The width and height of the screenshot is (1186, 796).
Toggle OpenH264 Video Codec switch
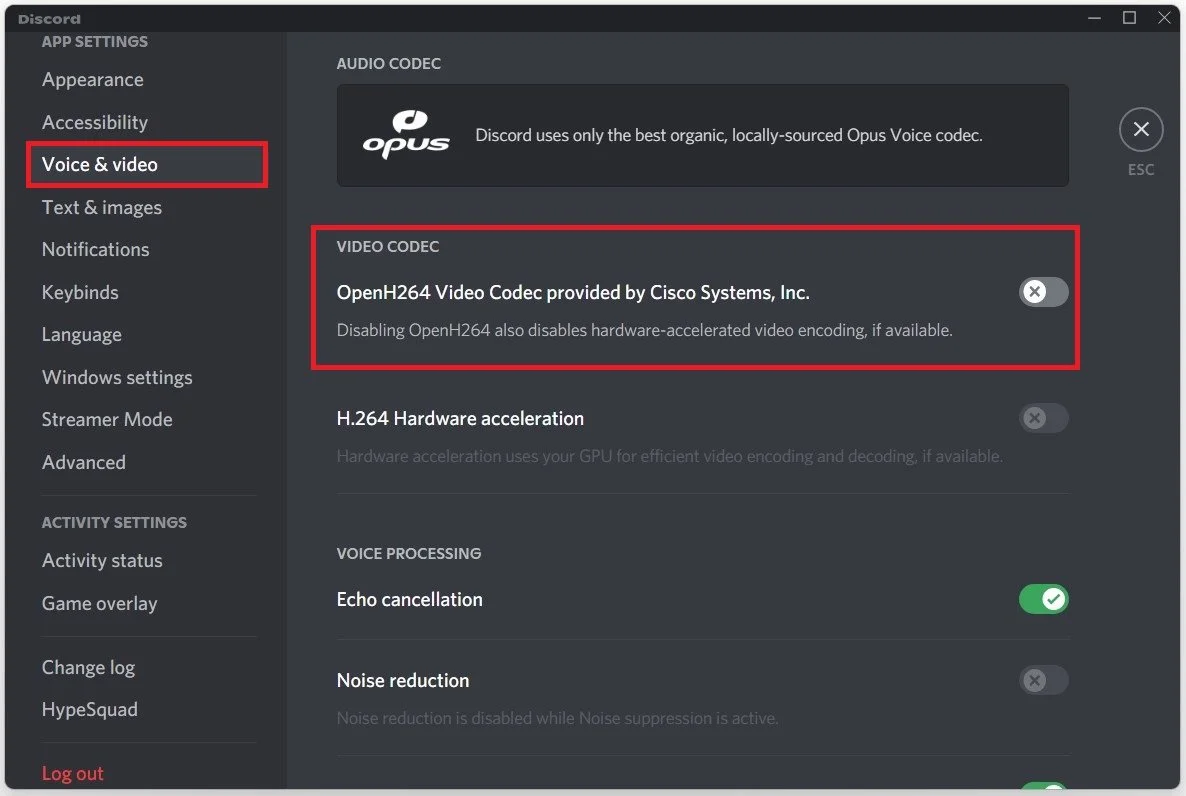point(1043,291)
